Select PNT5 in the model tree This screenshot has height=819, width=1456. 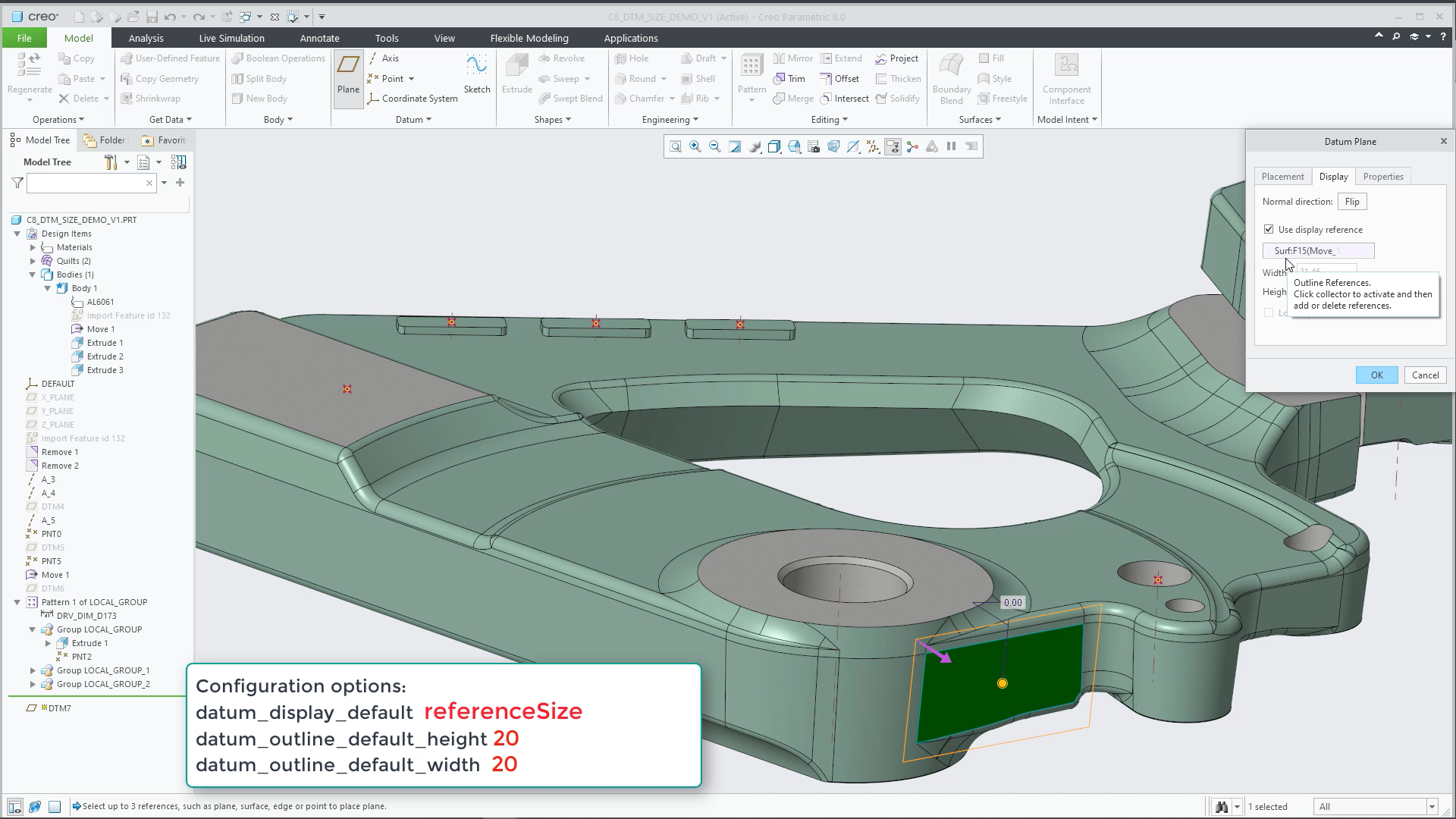[51, 561]
